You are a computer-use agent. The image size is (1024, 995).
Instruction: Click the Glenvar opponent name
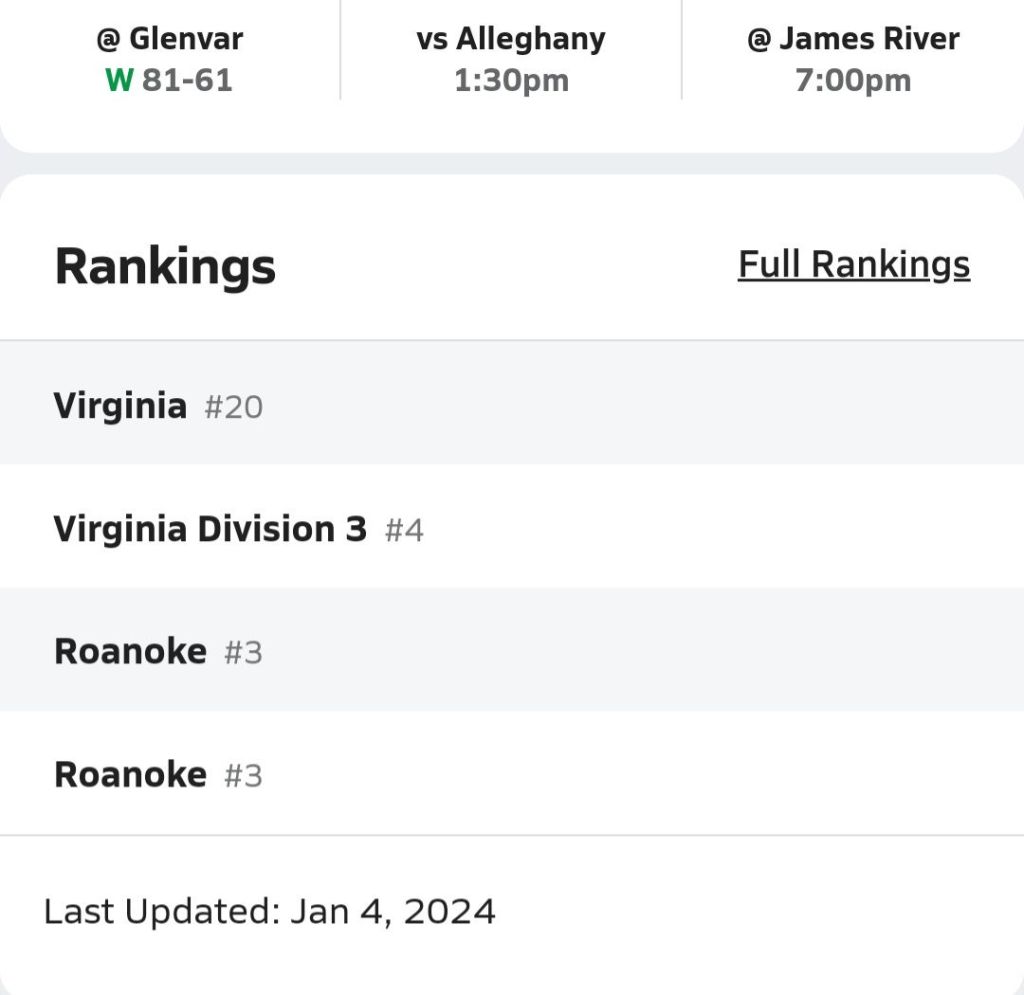(x=186, y=40)
